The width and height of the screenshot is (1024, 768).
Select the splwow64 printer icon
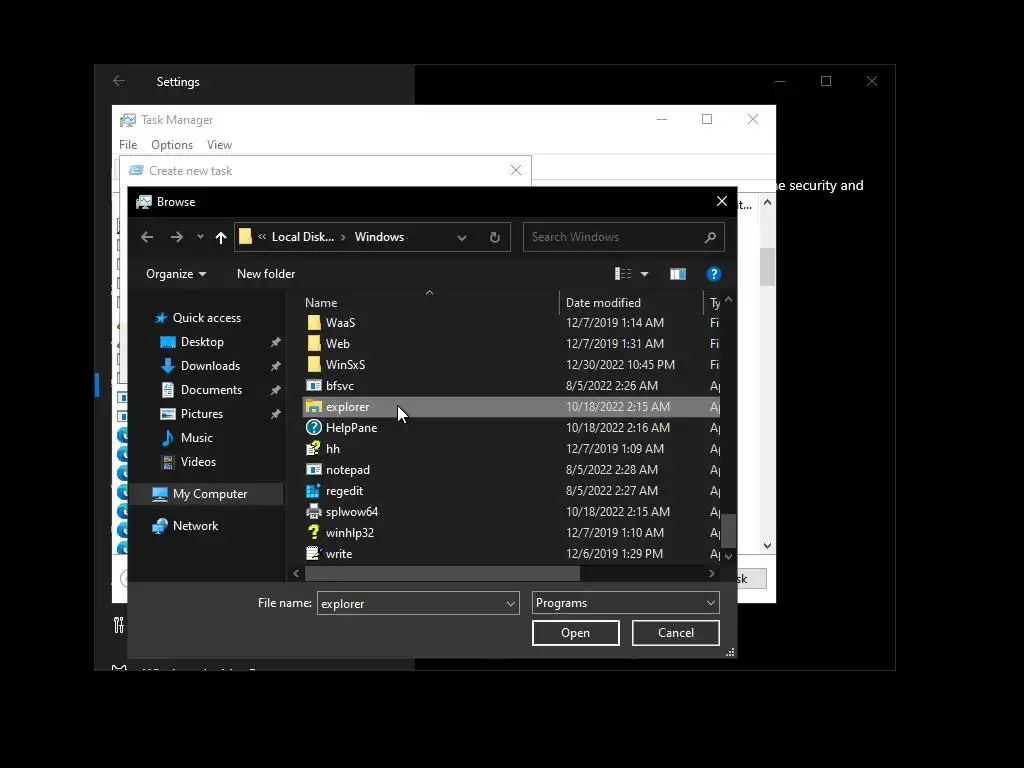click(x=313, y=511)
